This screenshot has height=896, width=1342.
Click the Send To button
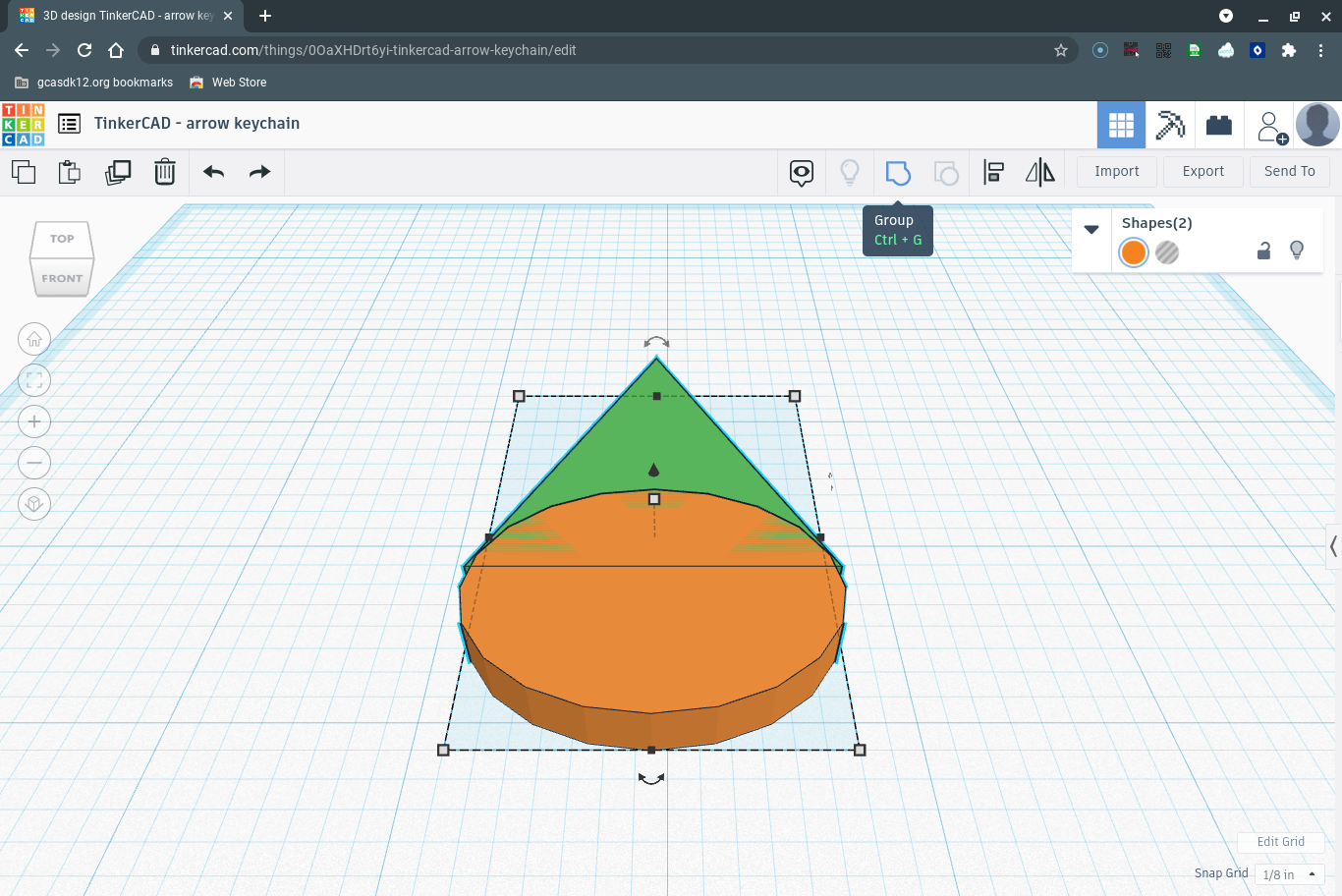point(1290,171)
